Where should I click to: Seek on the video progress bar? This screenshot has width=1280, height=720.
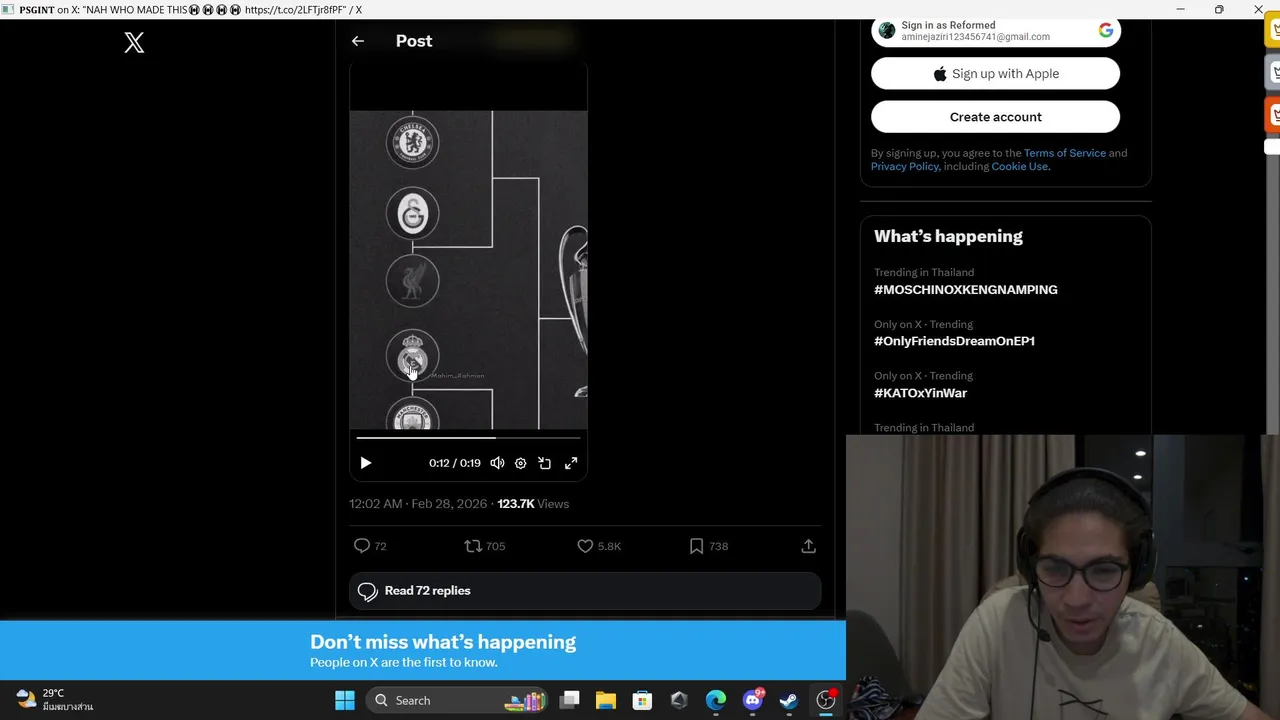pos(468,437)
